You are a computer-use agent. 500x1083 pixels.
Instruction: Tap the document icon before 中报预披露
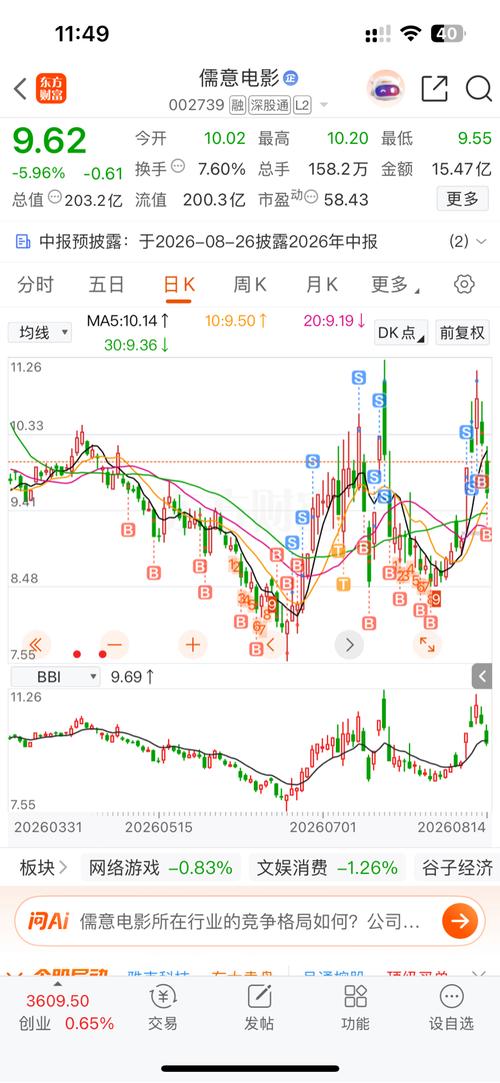[23, 242]
